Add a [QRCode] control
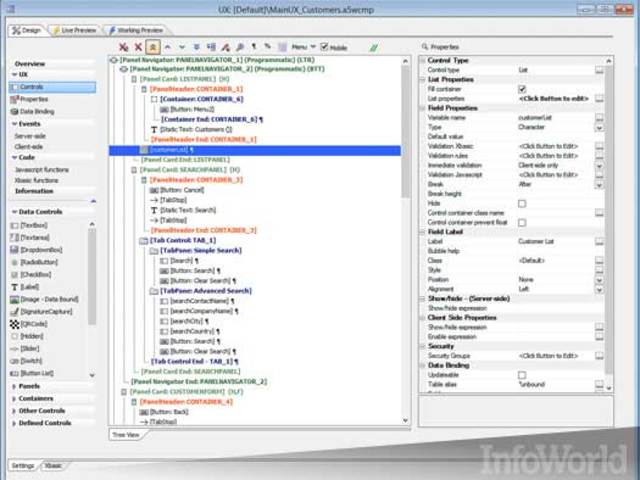This screenshot has width=640, height=480. pos(29,324)
